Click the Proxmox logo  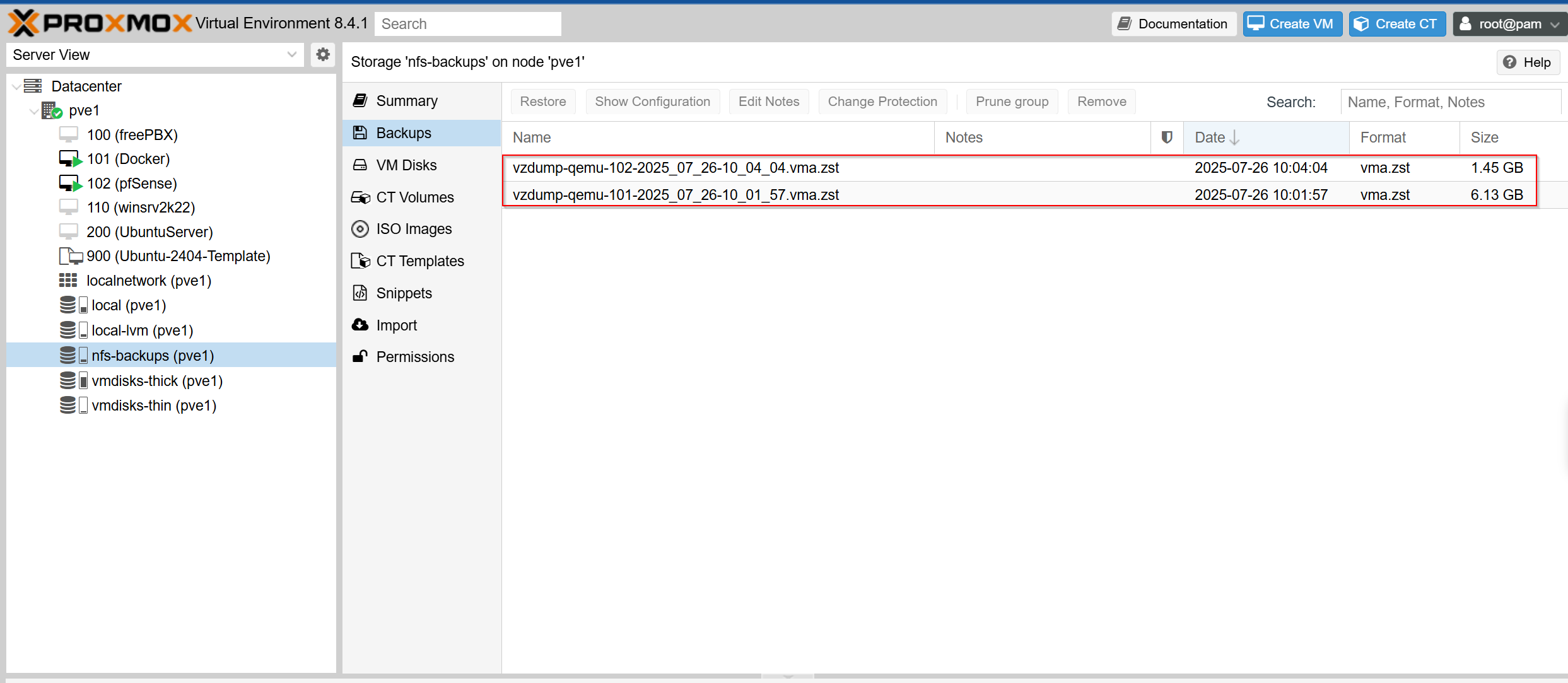click(100, 23)
